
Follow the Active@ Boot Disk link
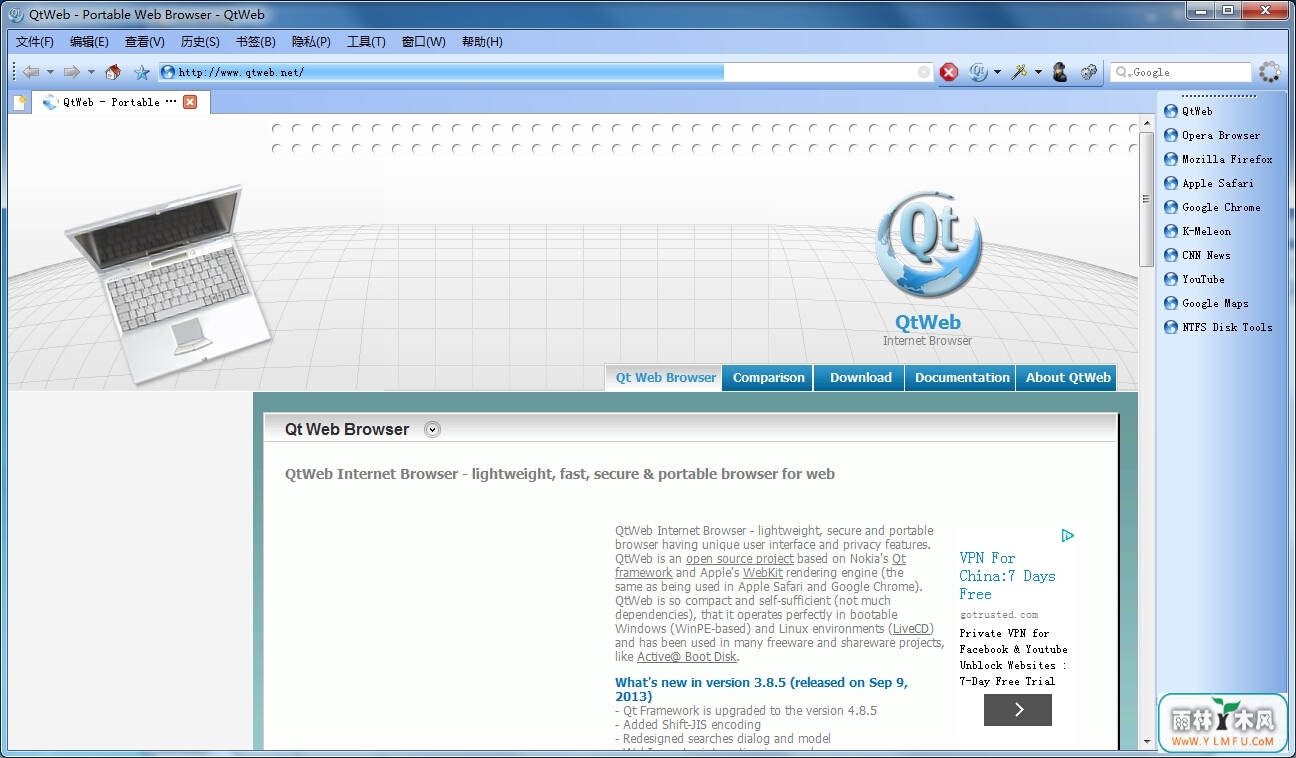point(687,657)
